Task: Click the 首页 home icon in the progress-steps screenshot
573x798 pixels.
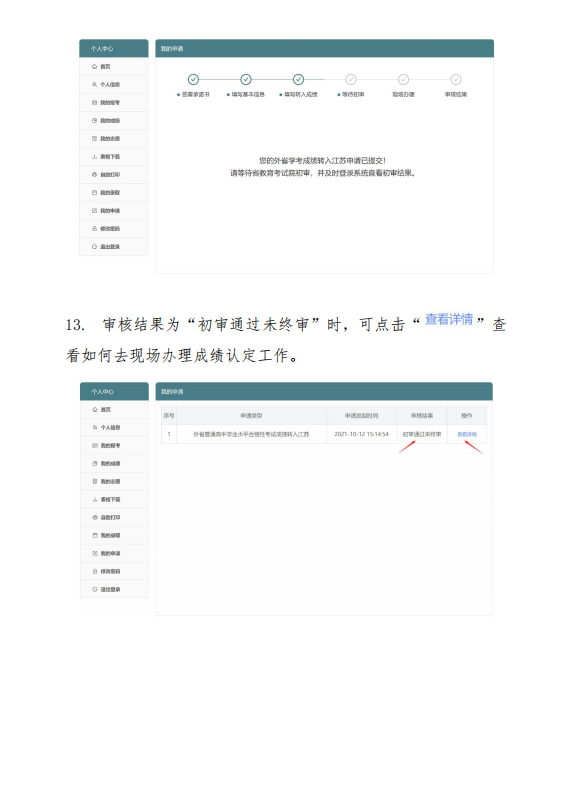Action: pyautogui.click(x=94, y=67)
